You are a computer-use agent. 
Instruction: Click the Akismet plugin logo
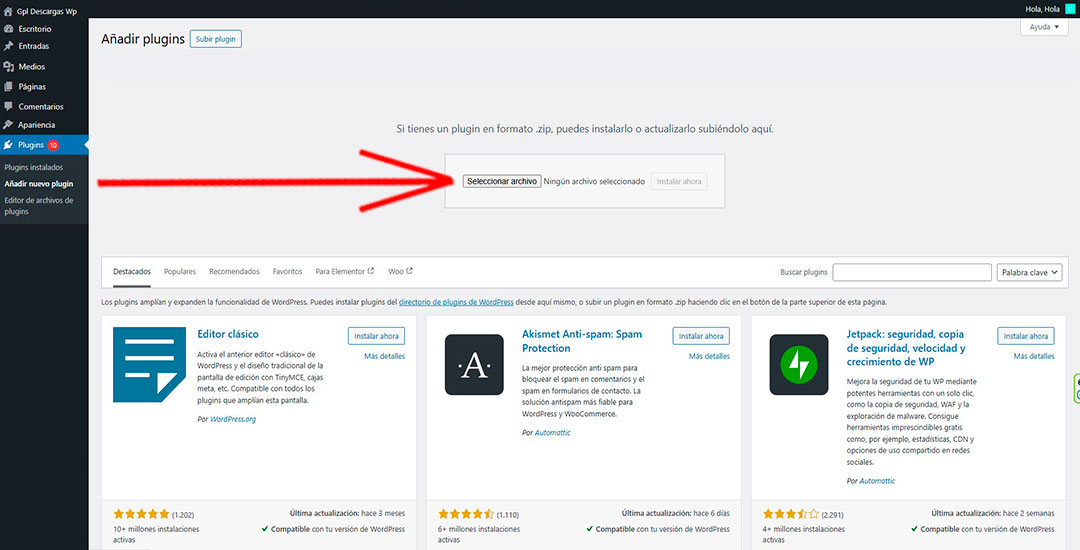(474, 365)
